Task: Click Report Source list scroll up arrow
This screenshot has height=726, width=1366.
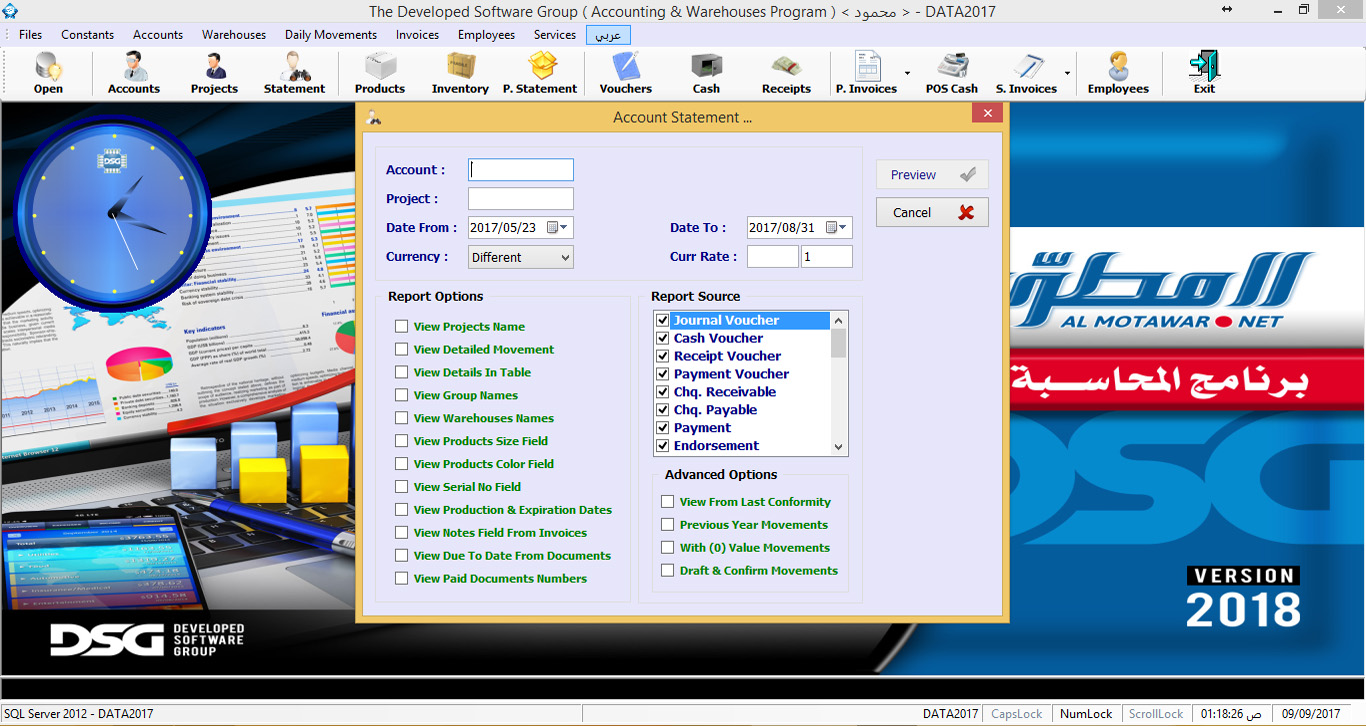Action: pos(838,320)
